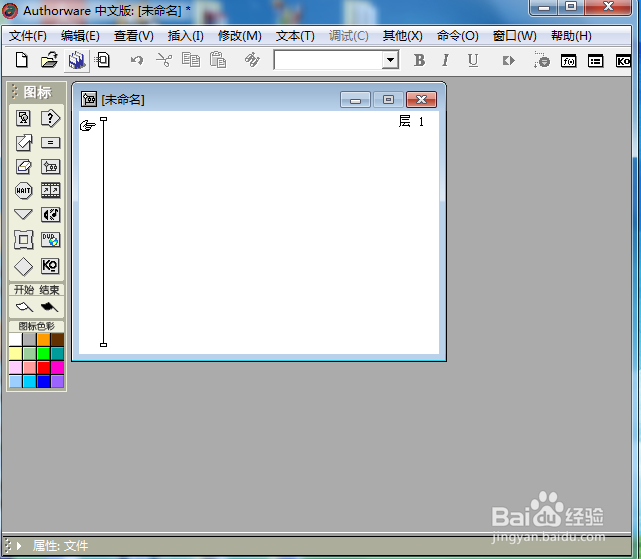Select the Framework icon in palette
641x559 pixels.
23,240
